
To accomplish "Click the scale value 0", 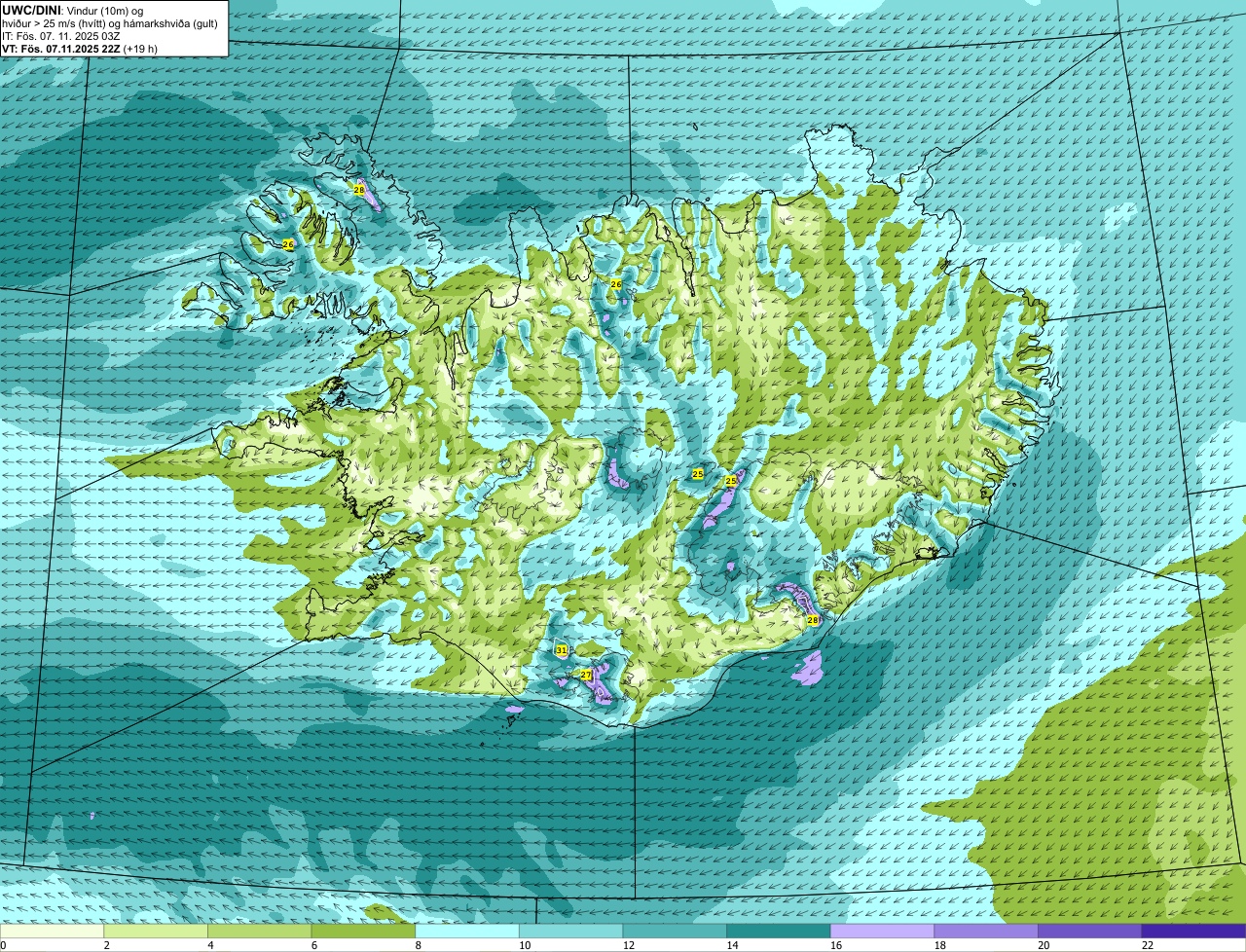I will [3, 945].
